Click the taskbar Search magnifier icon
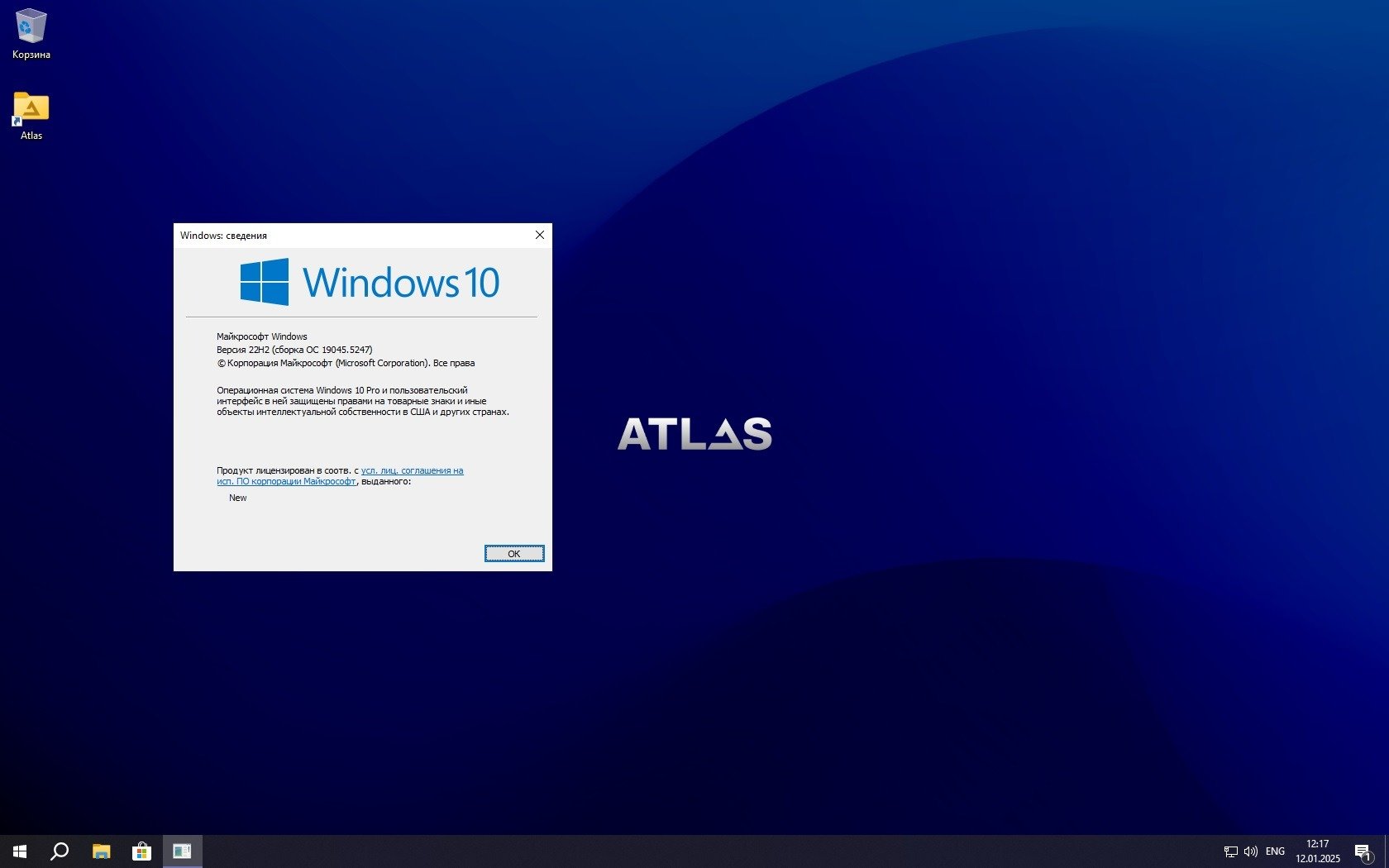This screenshot has width=1389, height=868. [x=60, y=851]
